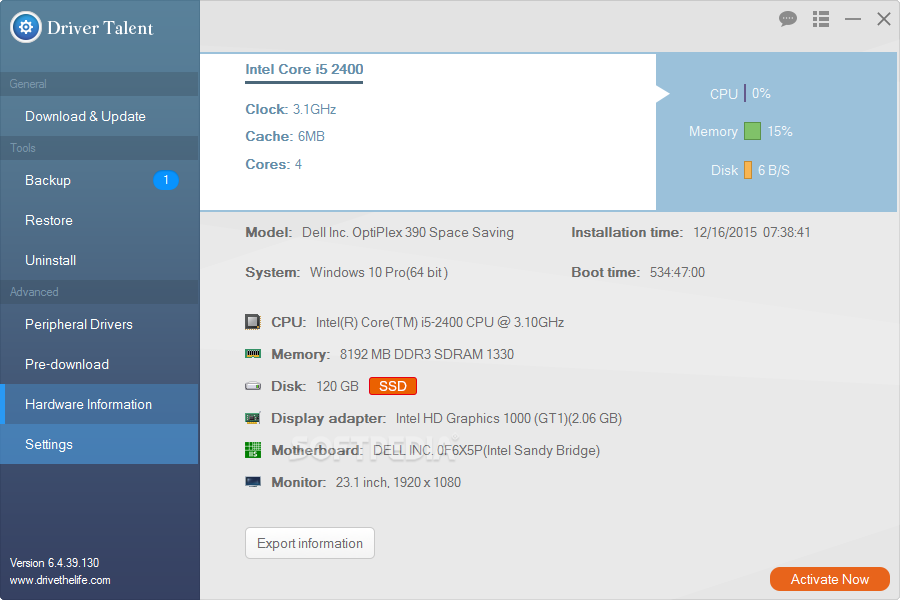Minimize the Driver Talent window
Screen dimensions: 900x600
click(853, 19)
